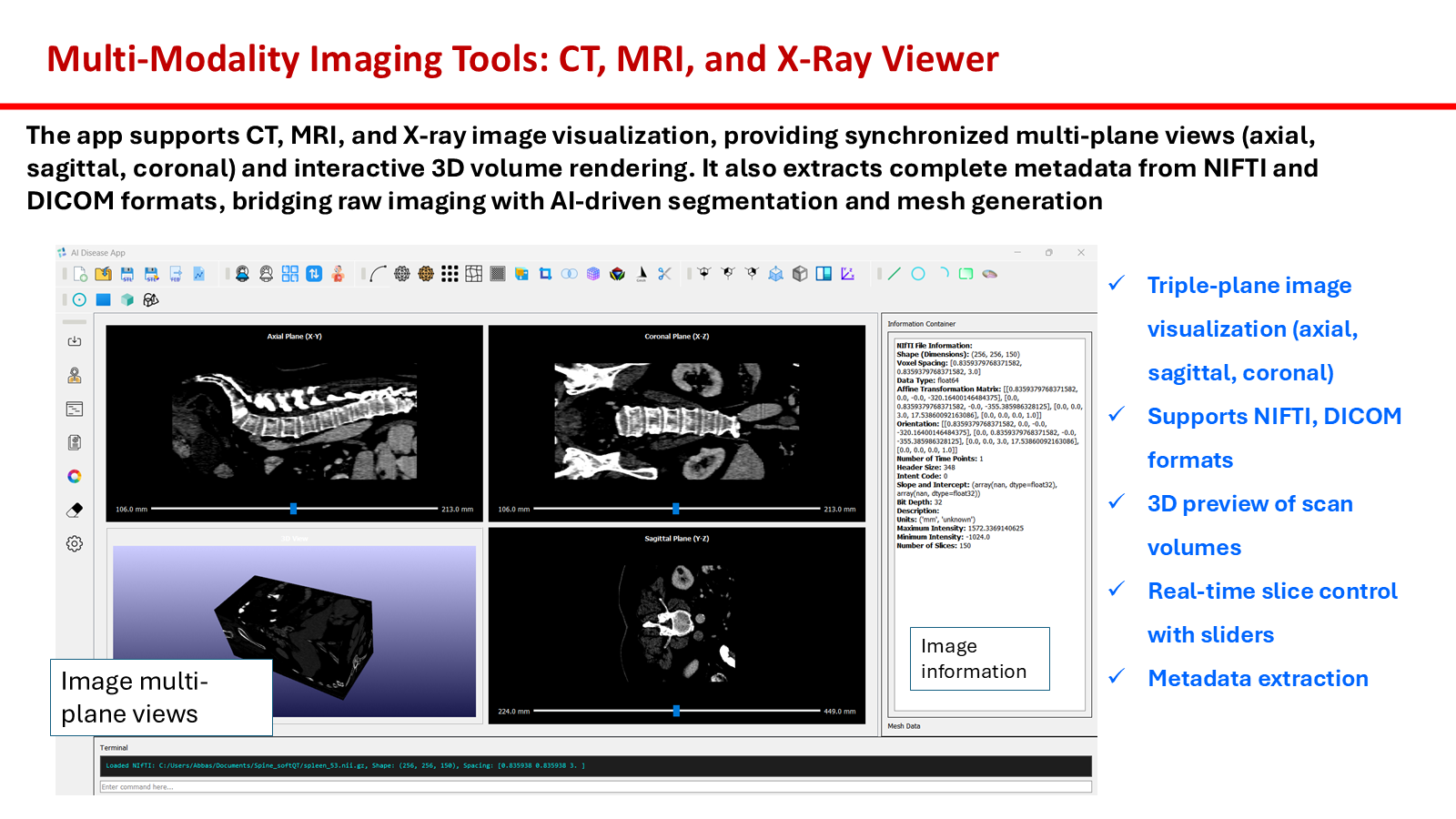1456x819 pixels.
Task: Click the dense gray mesh square icon
Action: [x=498, y=274]
